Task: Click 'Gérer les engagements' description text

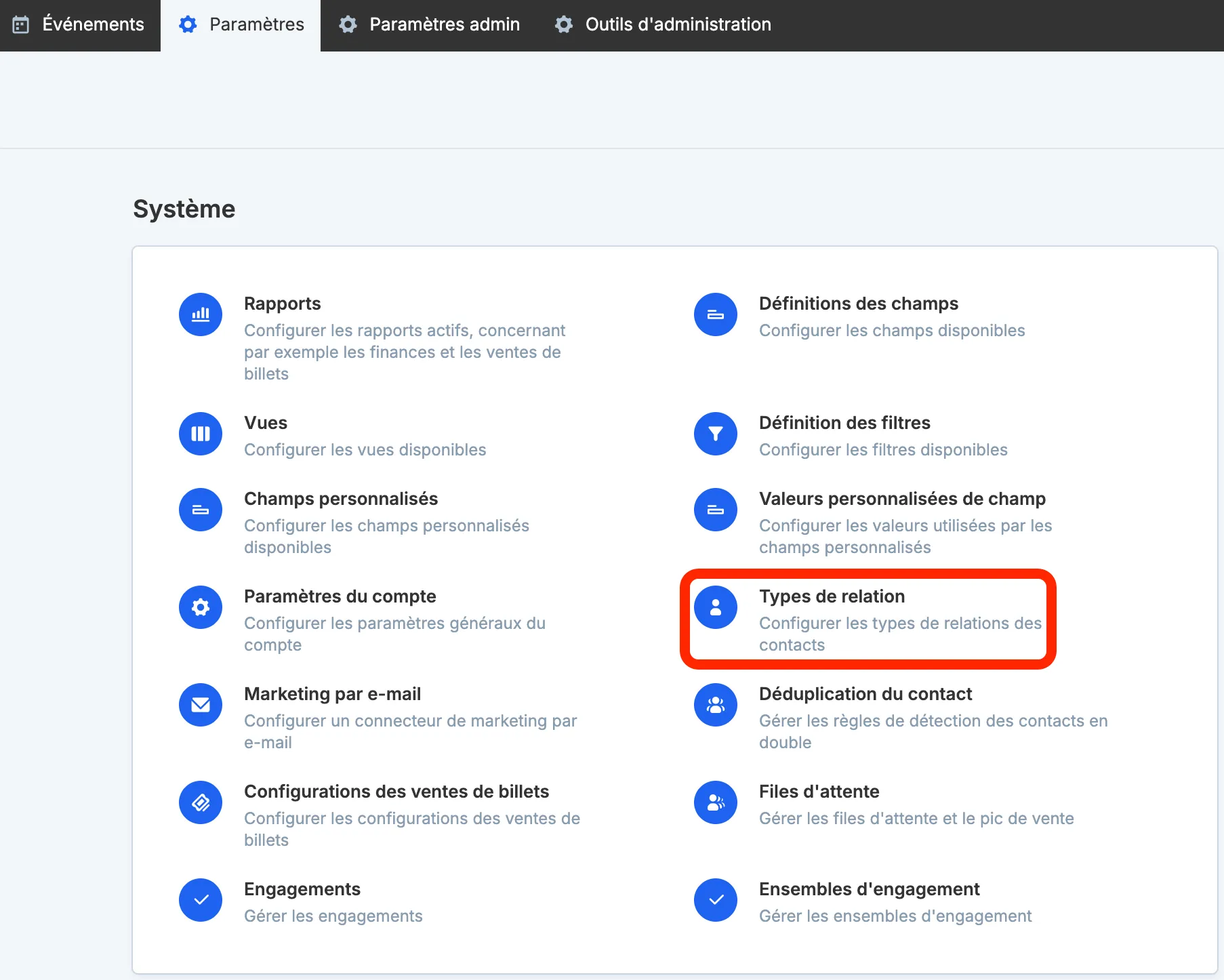Action: coord(333,916)
